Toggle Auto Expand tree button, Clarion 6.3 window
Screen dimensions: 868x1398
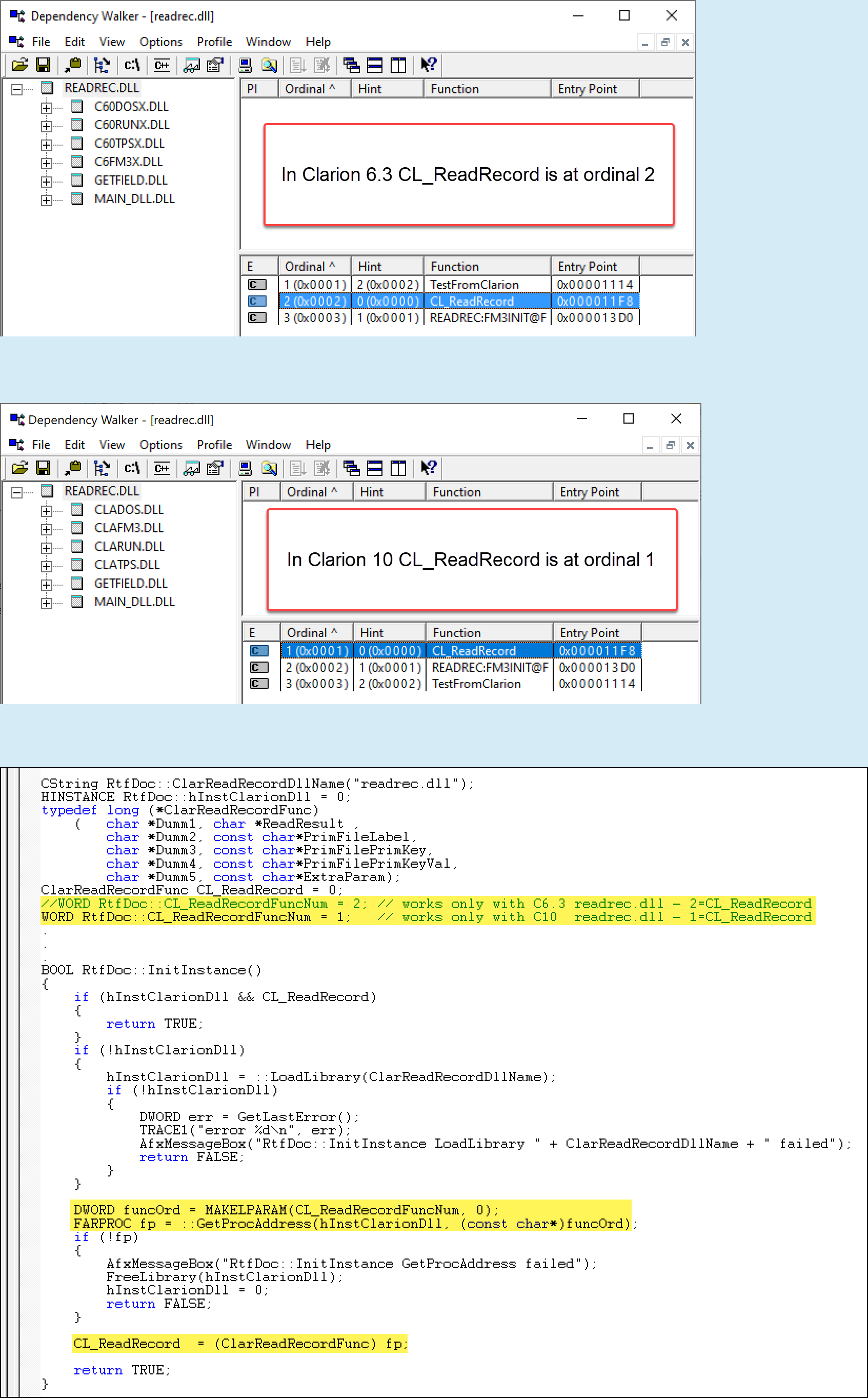pos(102,65)
